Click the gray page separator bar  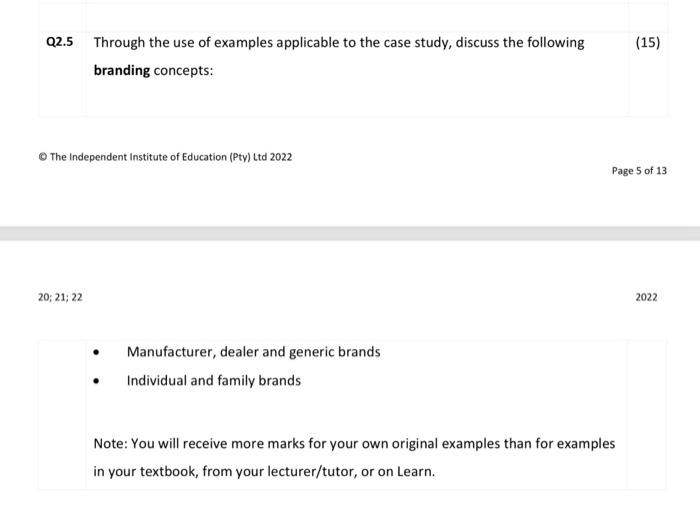350,234
